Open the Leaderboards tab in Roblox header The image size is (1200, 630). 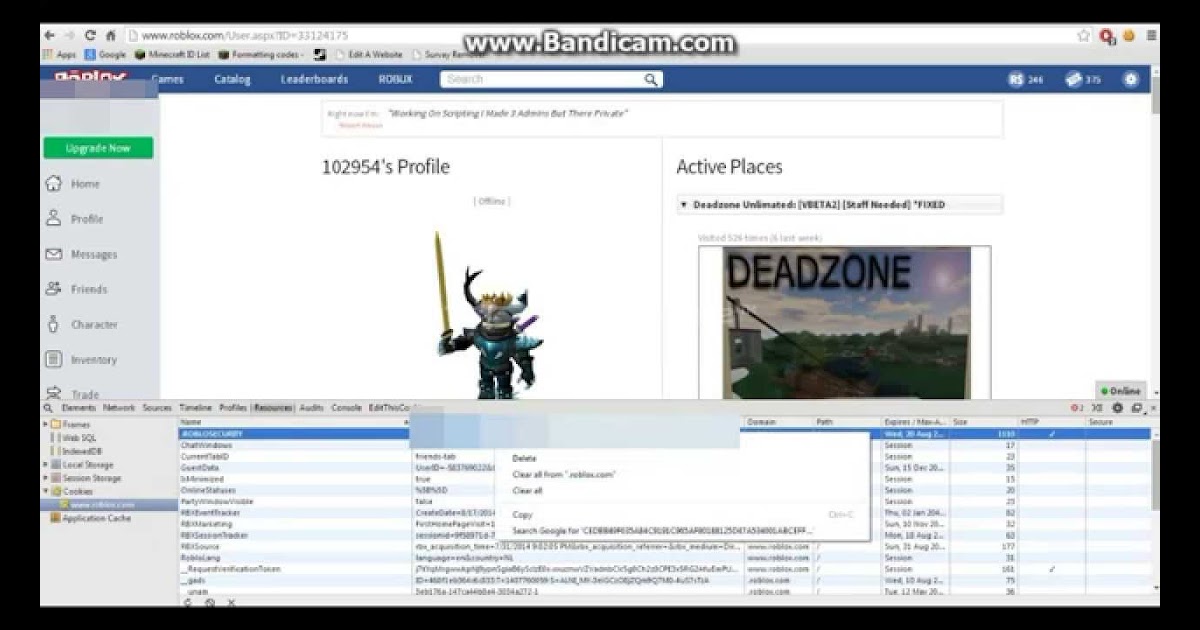point(314,79)
